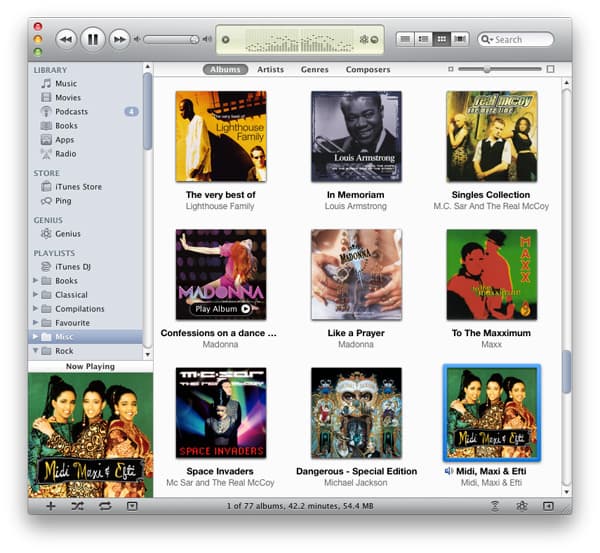Select Midi, Maxi & Efti album cover
The height and width of the screenshot is (553, 600).
coord(492,413)
